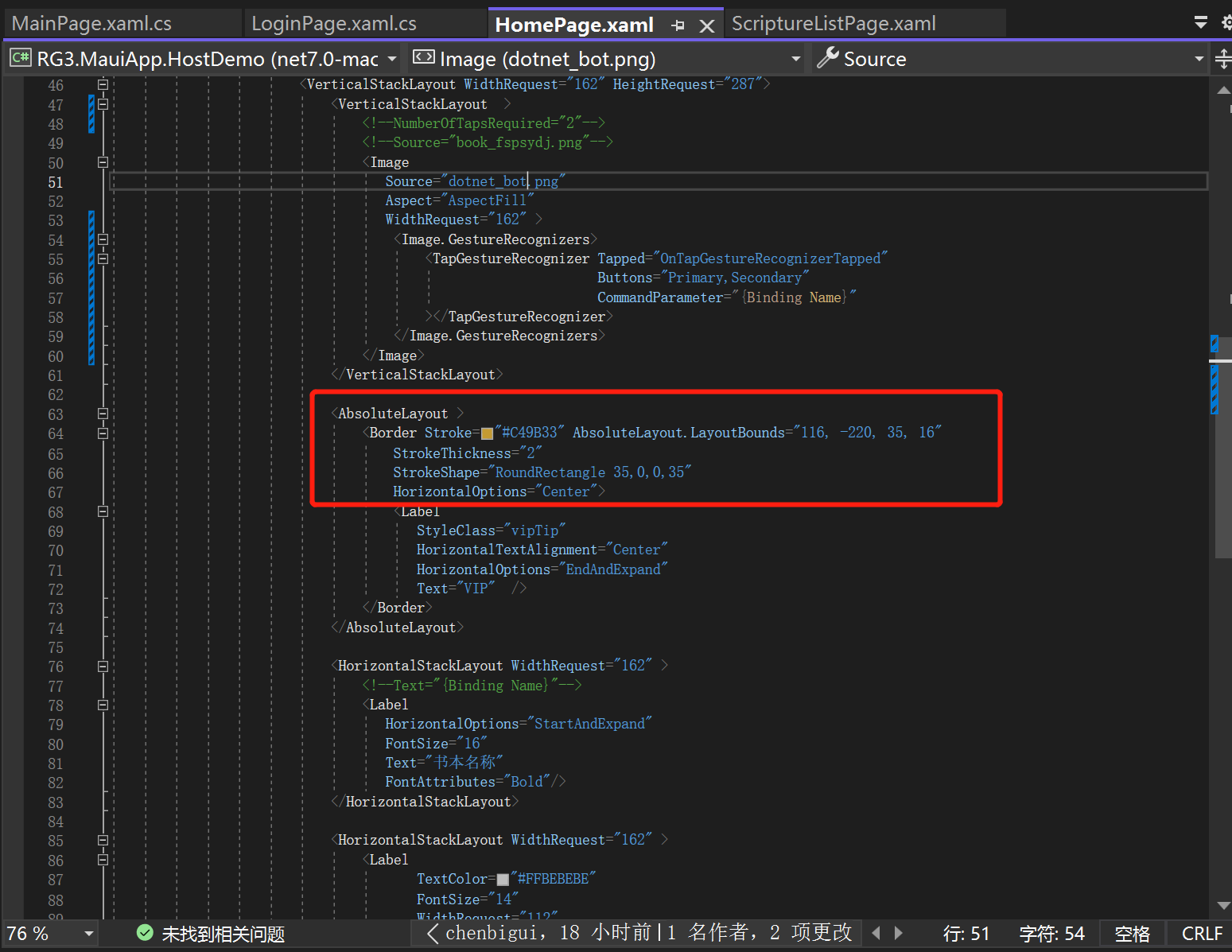Viewport: 1232px width, 952px height.
Task: Click HorizontalOptions="StartAndExpand" attribute
Action: click(519, 724)
